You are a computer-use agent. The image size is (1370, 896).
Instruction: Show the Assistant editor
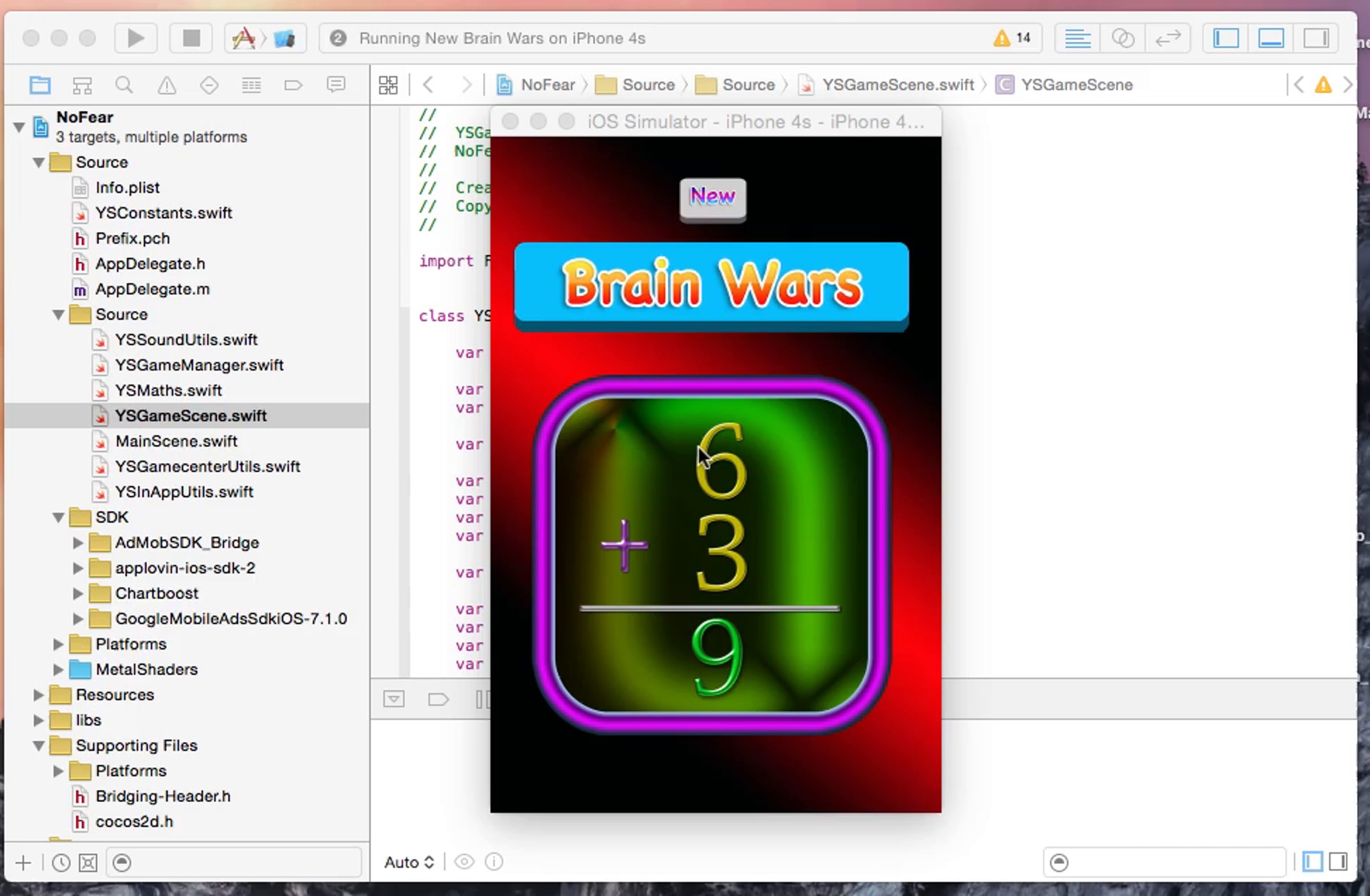tap(1122, 39)
